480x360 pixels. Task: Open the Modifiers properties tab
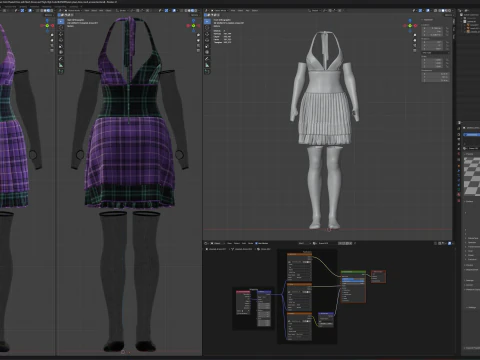(x=459, y=171)
